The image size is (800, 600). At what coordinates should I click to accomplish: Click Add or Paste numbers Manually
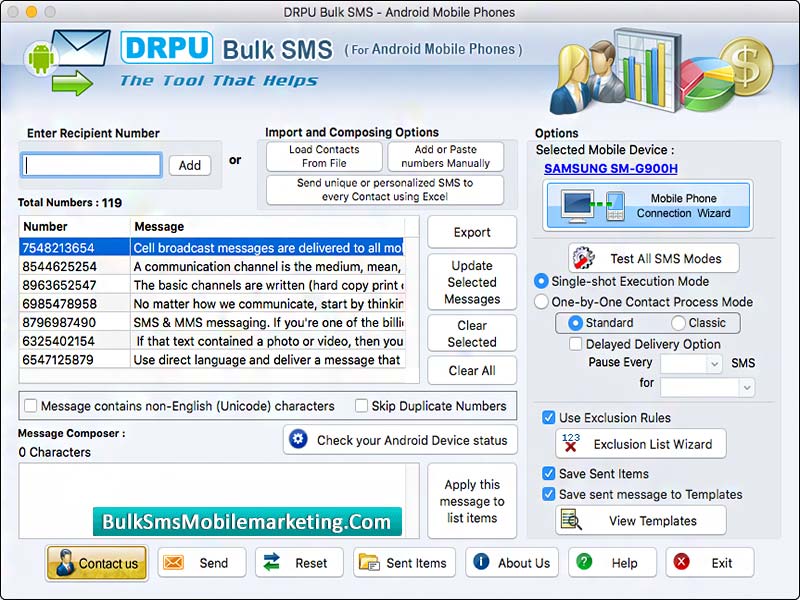click(x=445, y=156)
